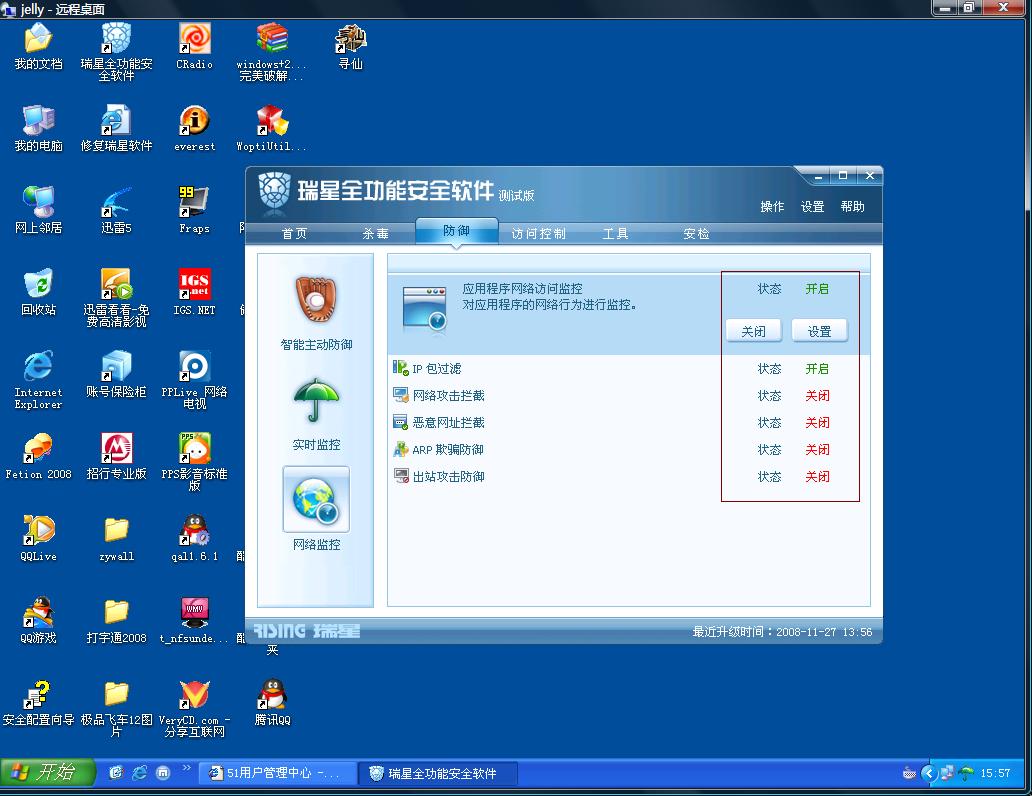Select the IGS.NET desktop icon
The image size is (1032, 796).
[194, 284]
